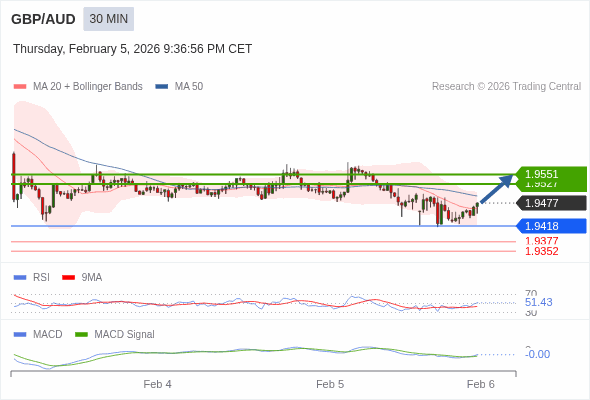Click the MA 50 legend label
The width and height of the screenshot is (590, 400).
click(189, 87)
